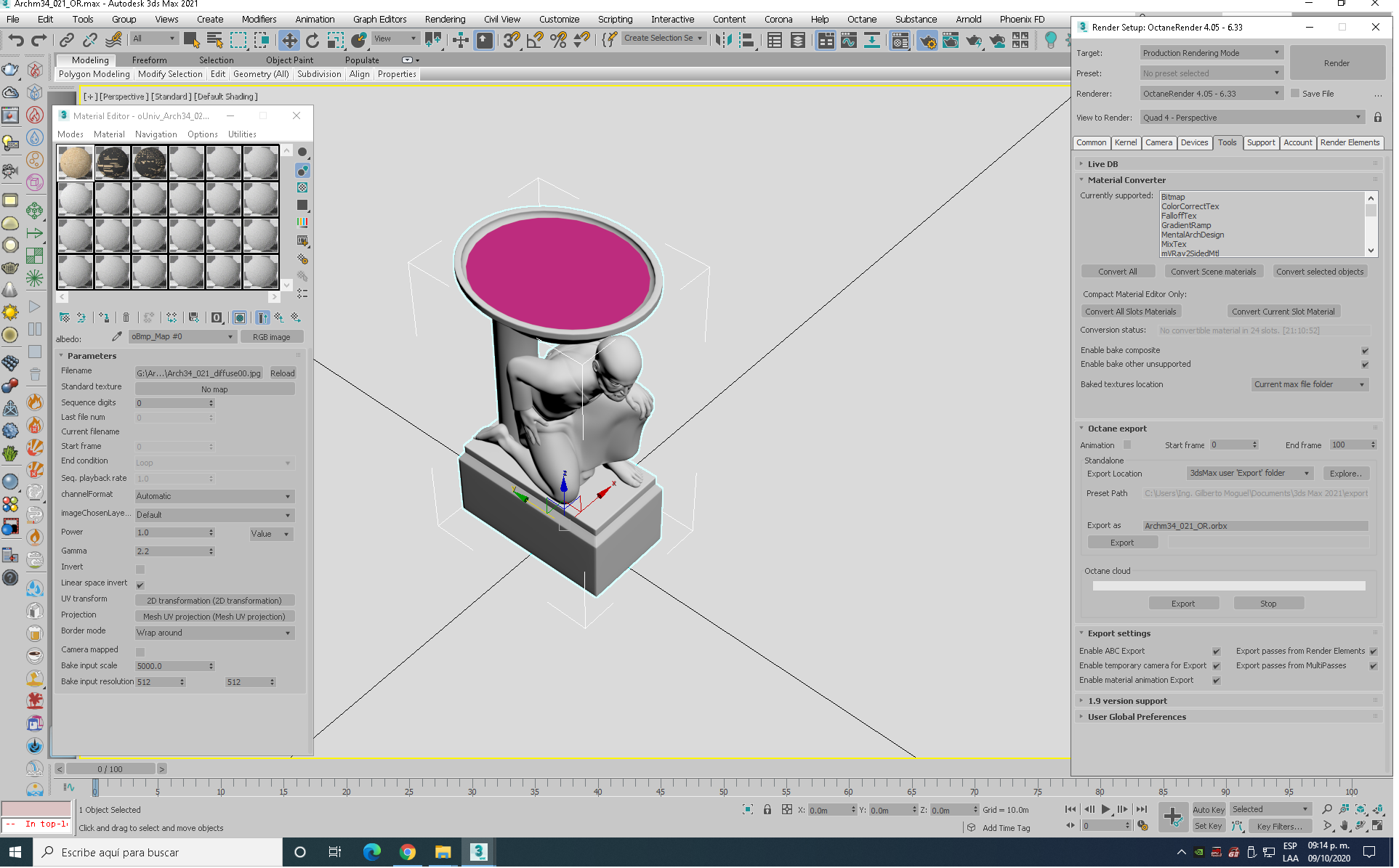Viewport: 1399px width, 868px height.
Task: Click the Select by Name icon
Action: point(215,40)
